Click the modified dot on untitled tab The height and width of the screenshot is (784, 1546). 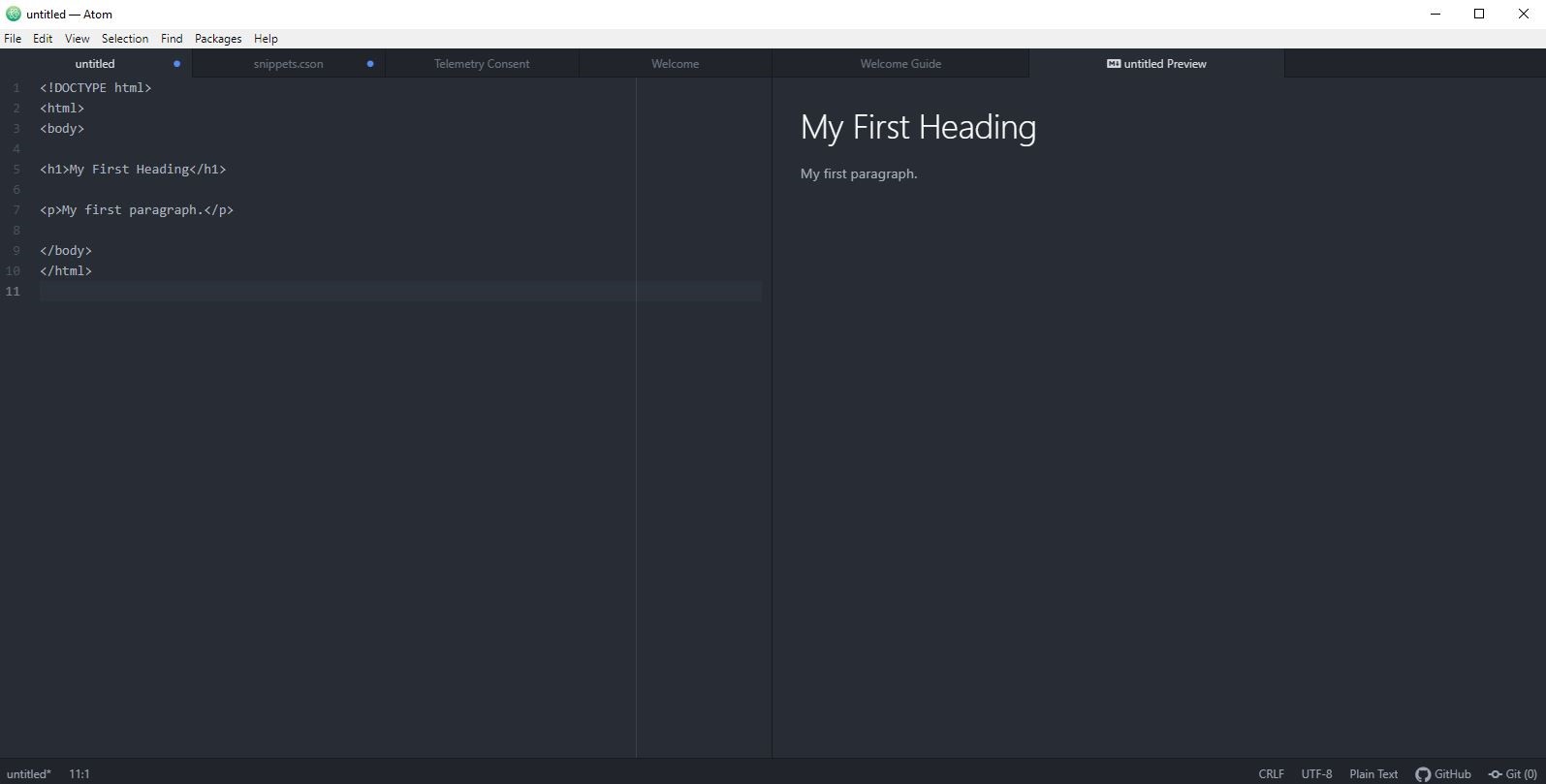point(176,64)
